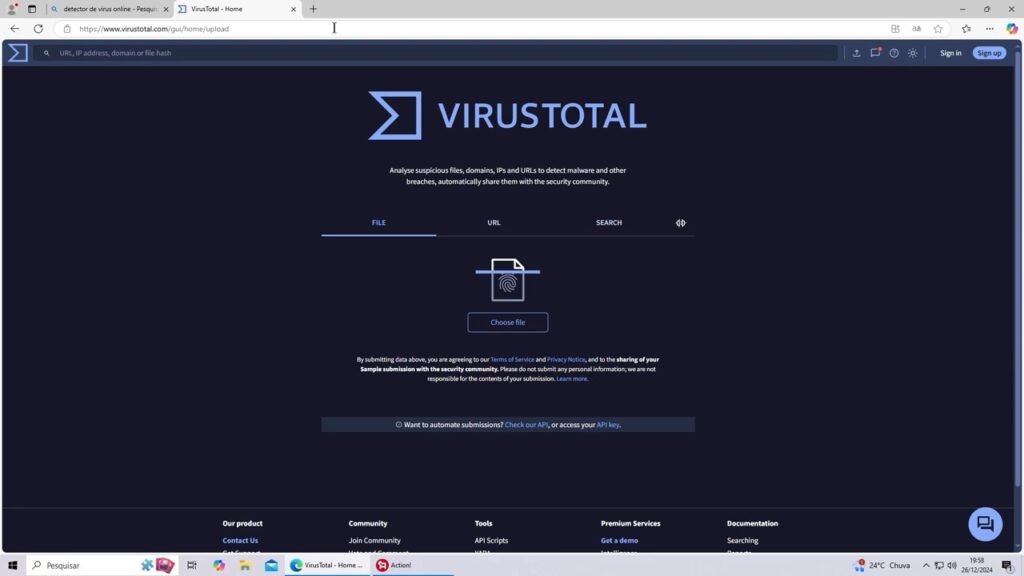Click the API key link
1024x576 pixels.
[607, 424]
